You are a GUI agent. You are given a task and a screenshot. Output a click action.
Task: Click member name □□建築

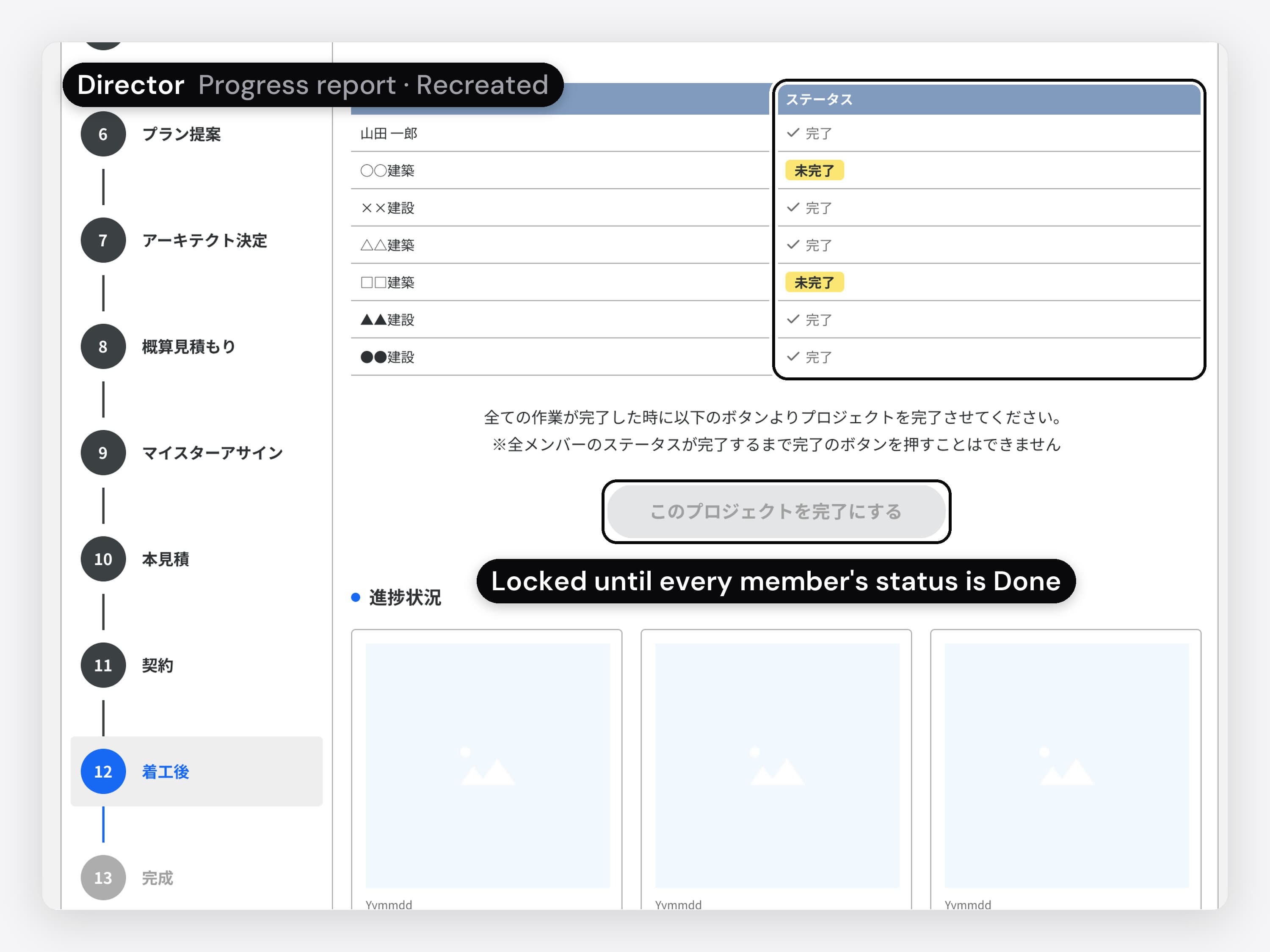click(x=387, y=282)
